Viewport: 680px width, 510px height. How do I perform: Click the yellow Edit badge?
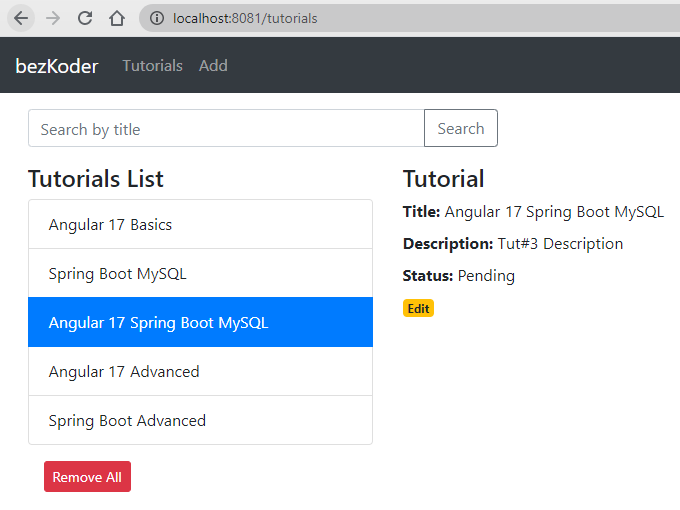(x=418, y=308)
